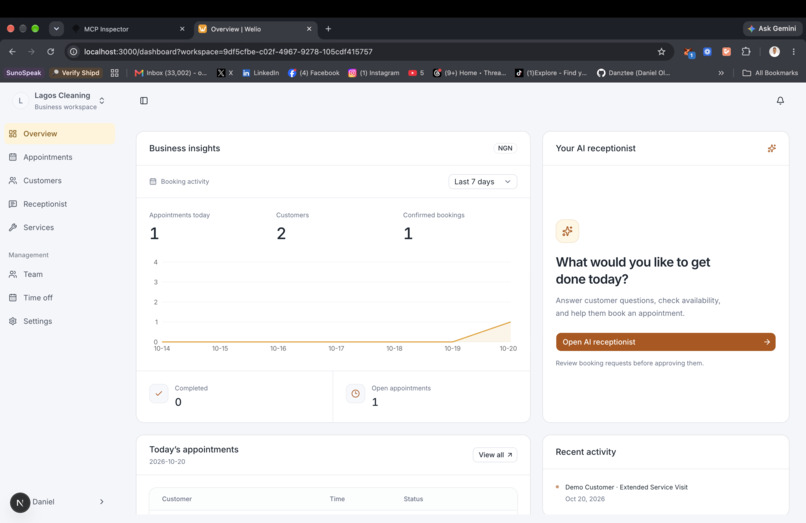
Task: Click the Open AI receptionist button
Action: pyautogui.click(x=666, y=342)
